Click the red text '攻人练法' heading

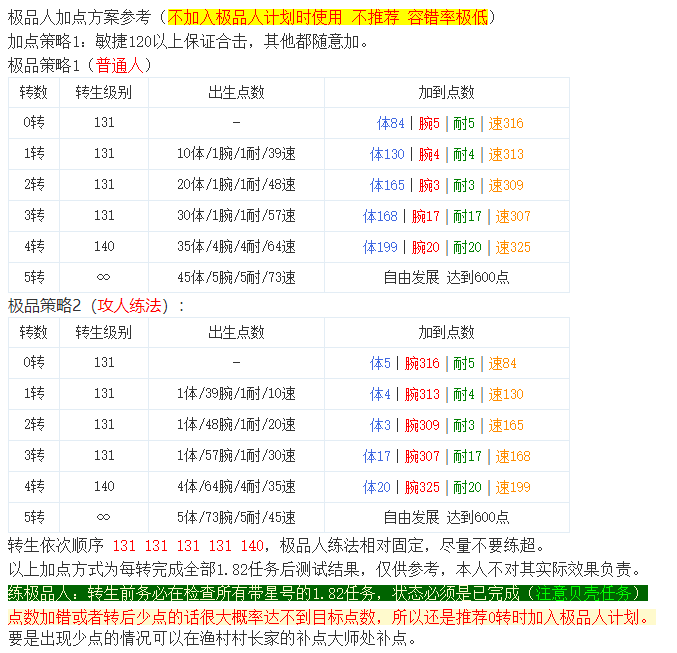point(130,306)
